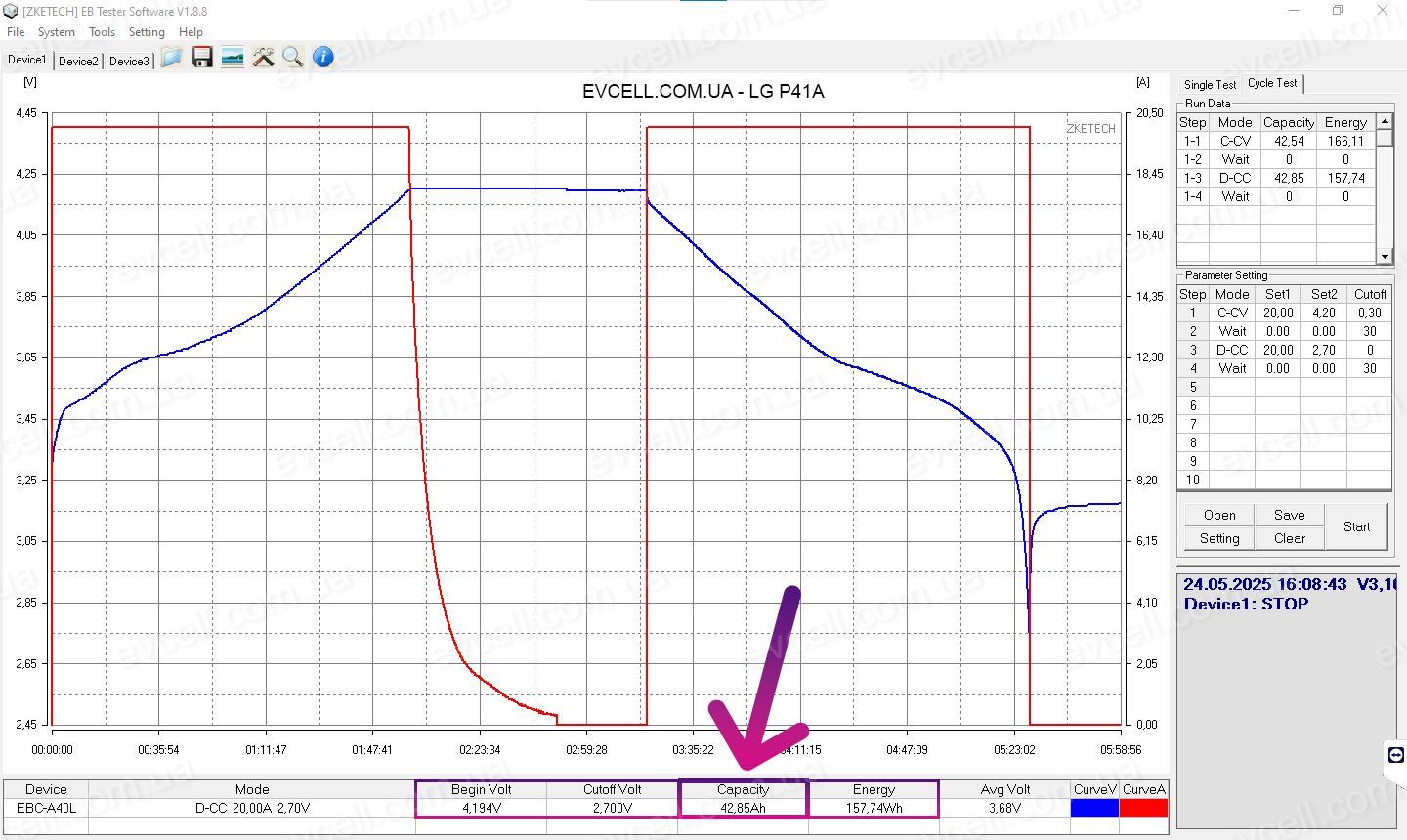Click chart title EVCELL.COM.UA - LG P41A
Screen dimensions: 1407x840
coord(703,91)
